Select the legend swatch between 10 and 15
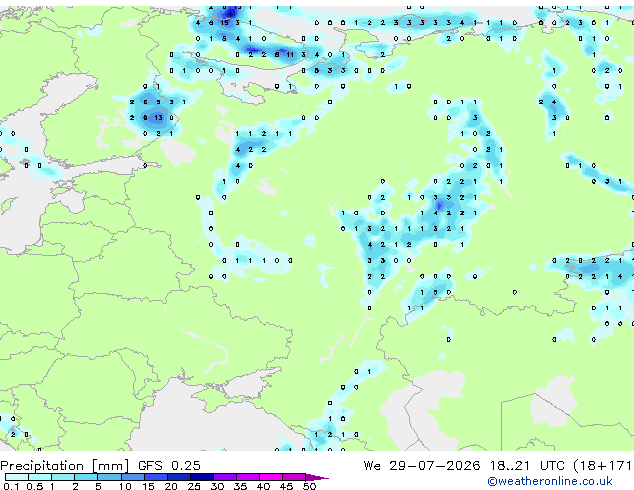This screenshot has height=490, width=634. (133, 477)
